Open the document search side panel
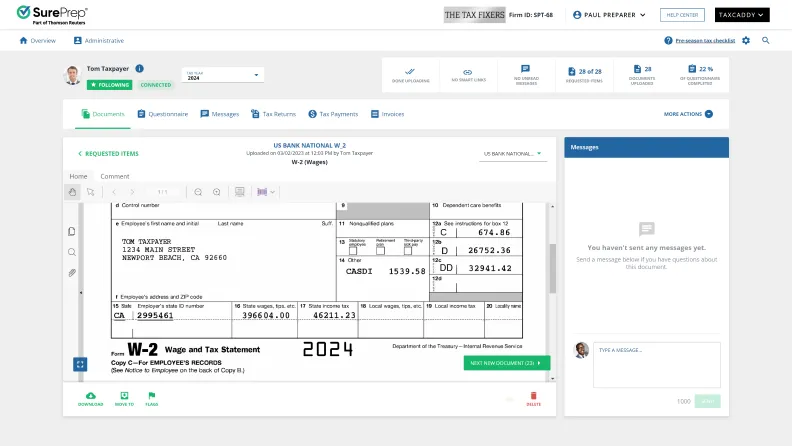The image size is (792, 446). 72,252
